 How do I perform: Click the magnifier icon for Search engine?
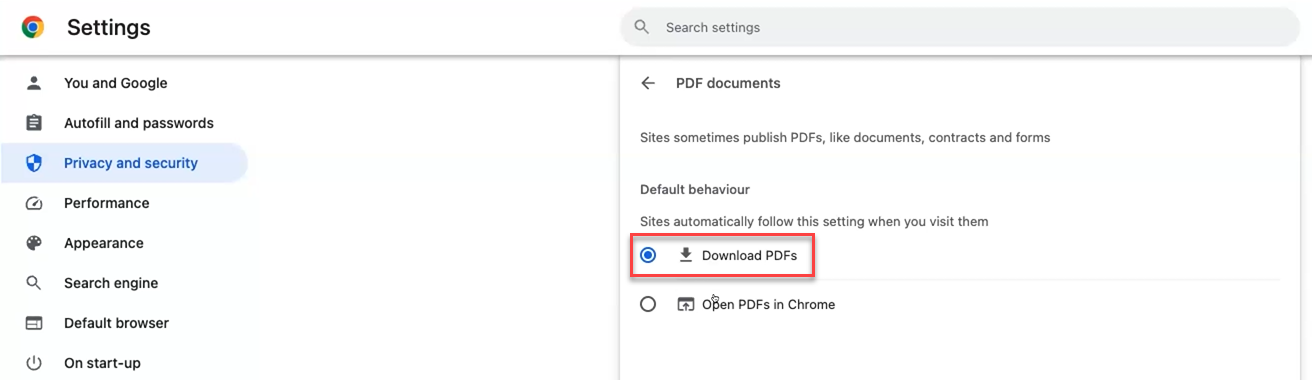point(34,283)
